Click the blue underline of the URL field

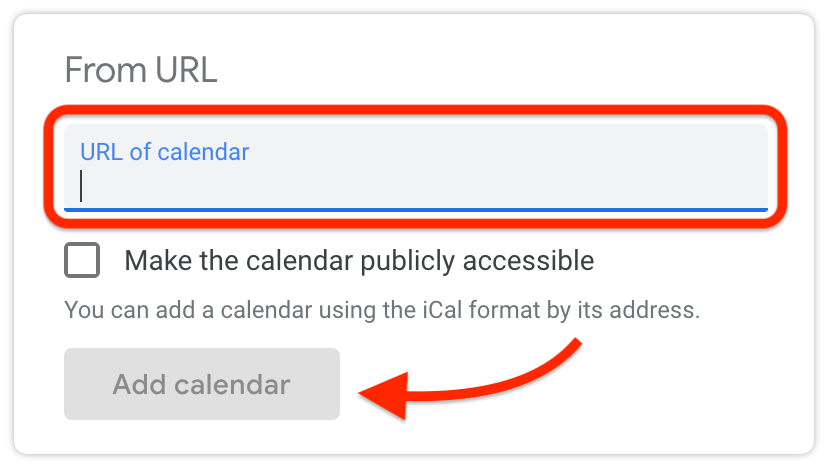click(416, 210)
